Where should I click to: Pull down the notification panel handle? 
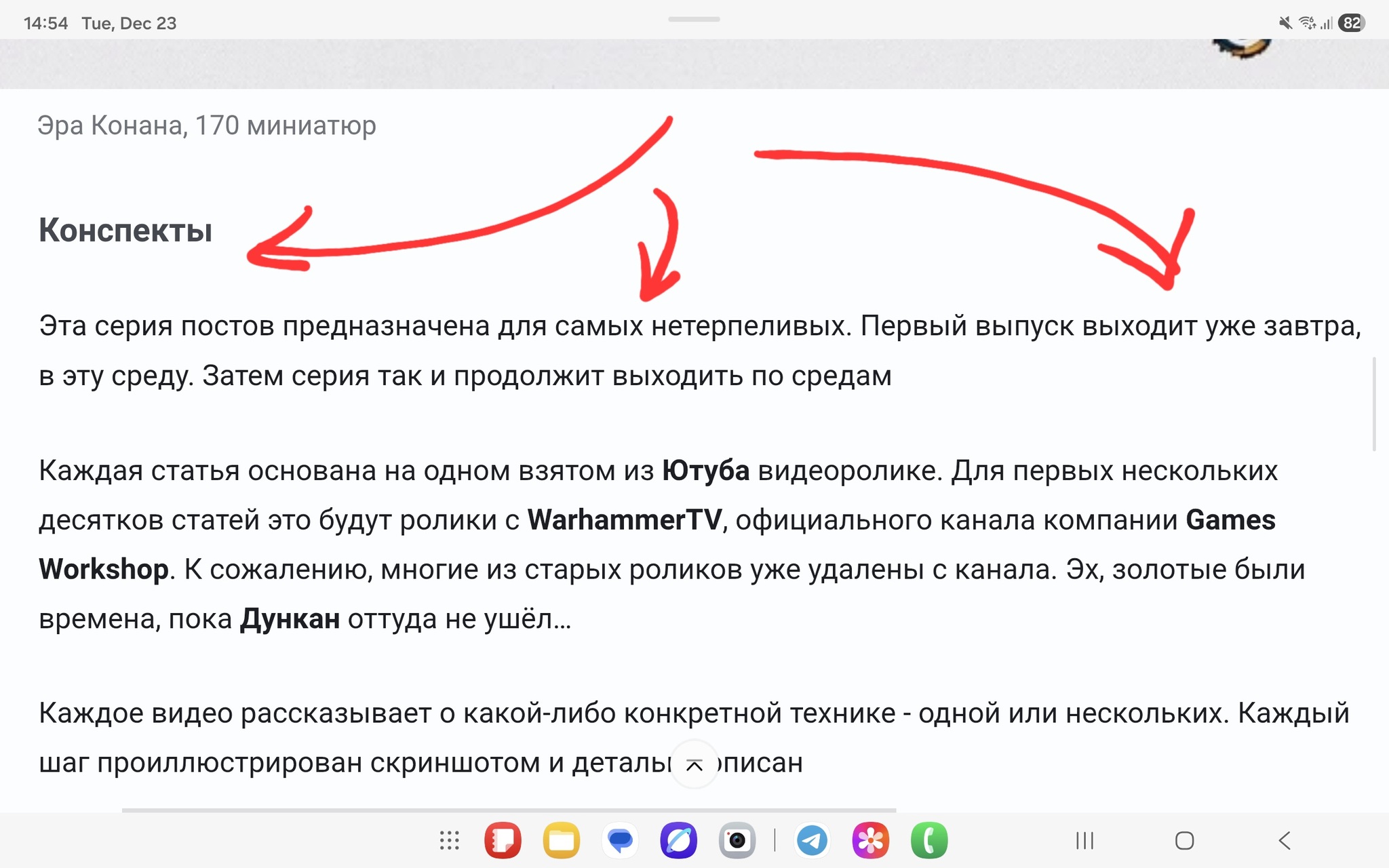pos(694,19)
